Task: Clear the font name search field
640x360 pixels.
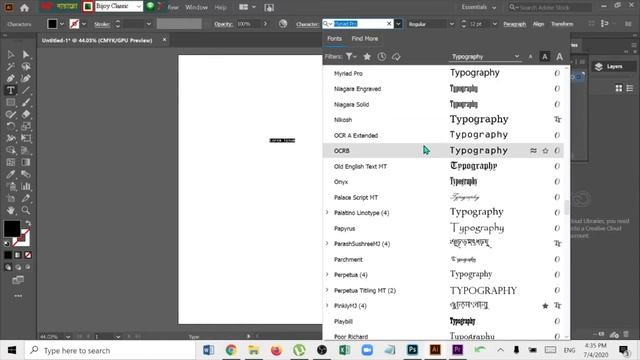Action: [x=389, y=24]
